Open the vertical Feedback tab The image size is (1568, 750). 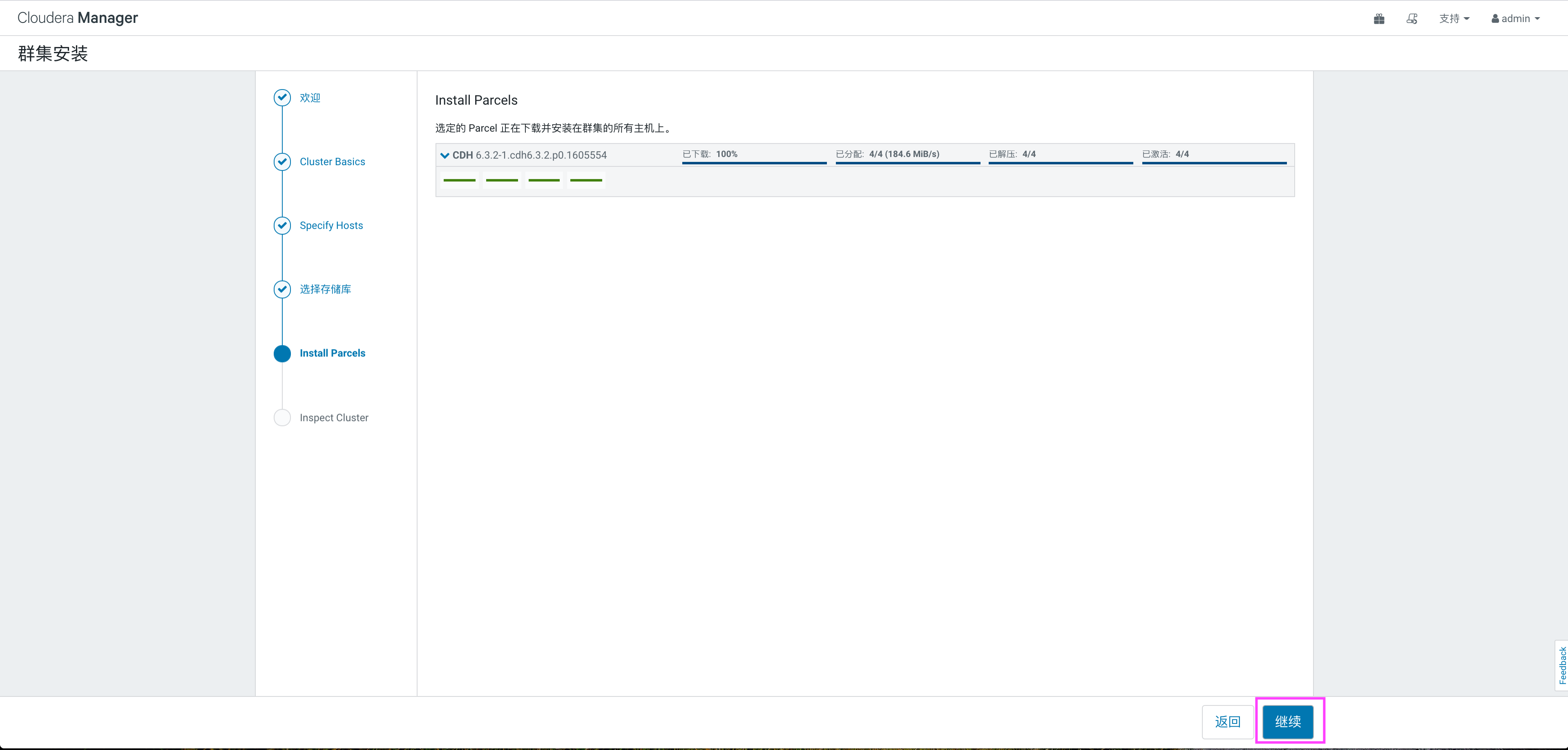coord(1562,665)
